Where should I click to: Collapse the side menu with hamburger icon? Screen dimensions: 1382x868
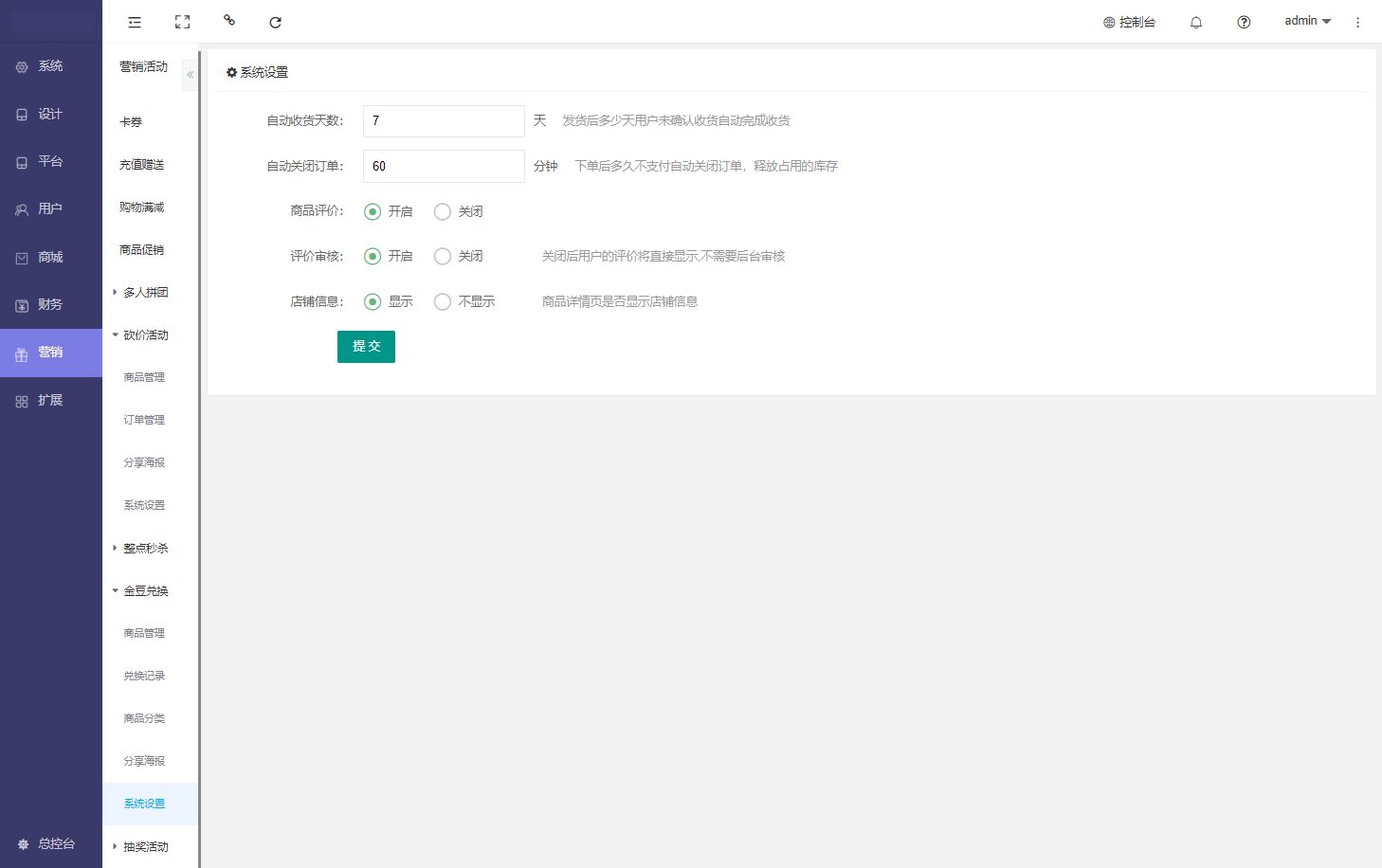(135, 22)
